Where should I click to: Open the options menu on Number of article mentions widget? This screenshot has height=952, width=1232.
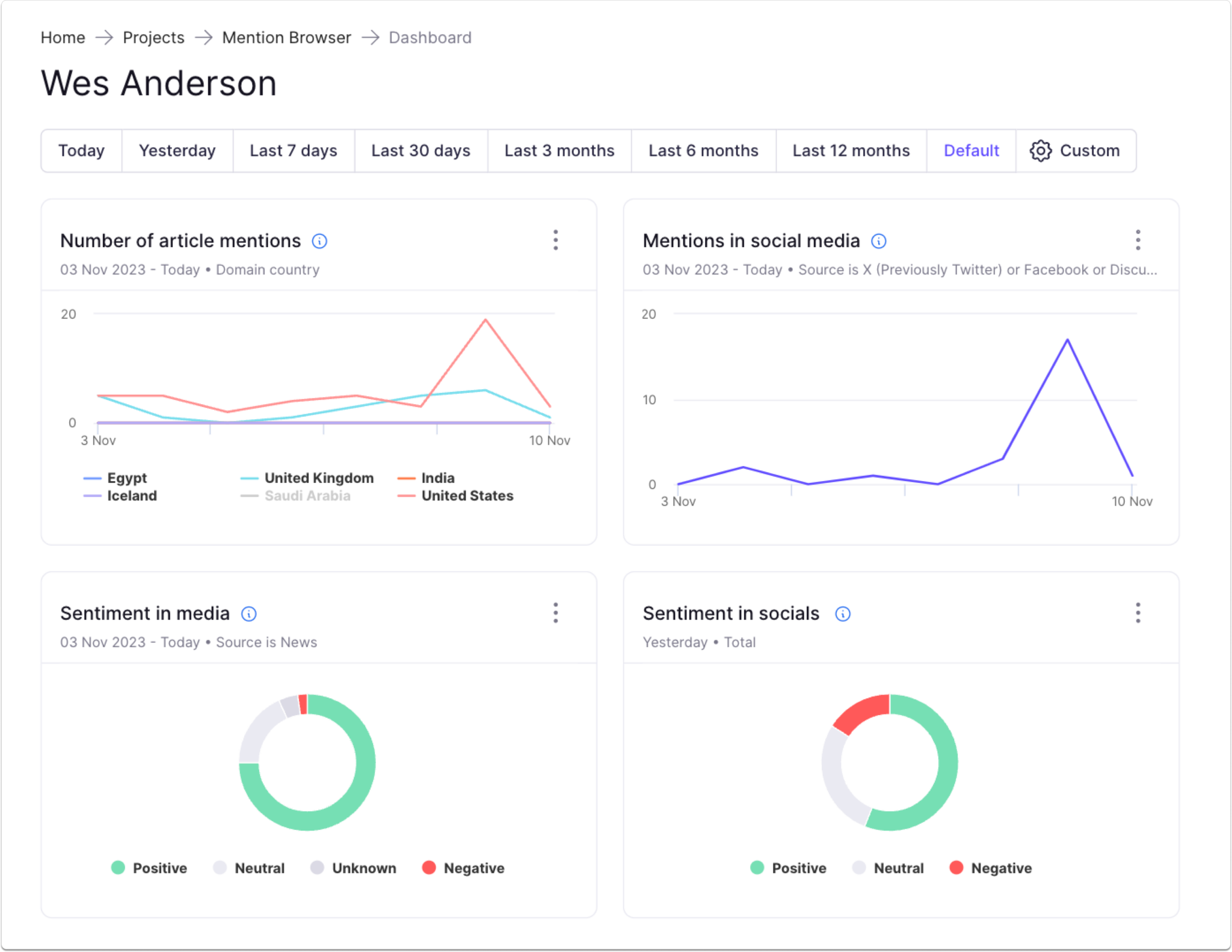pyautogui.click(x=555, y=240)
